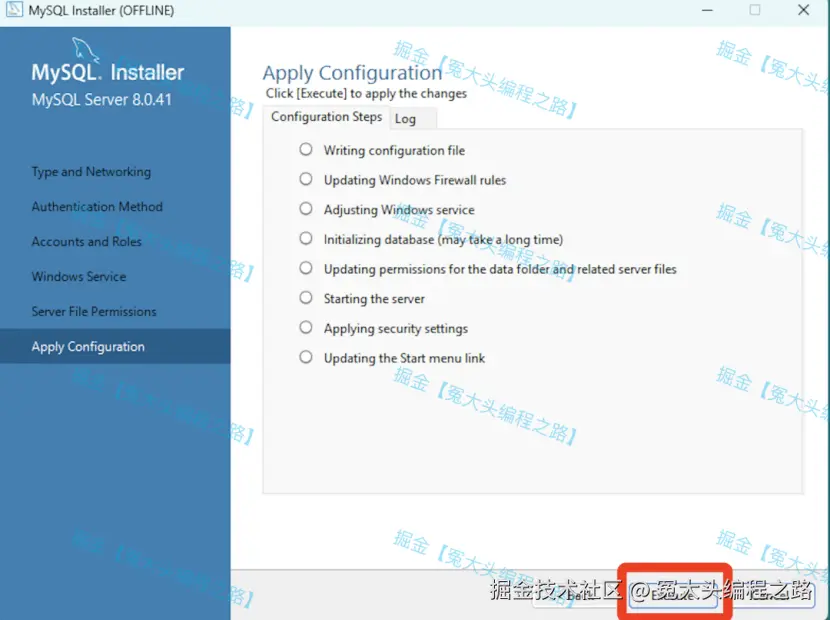Screen dimensions: 830x620
Task: Click 'Click [Execute] to apply the changes' text
Action: 366,94
